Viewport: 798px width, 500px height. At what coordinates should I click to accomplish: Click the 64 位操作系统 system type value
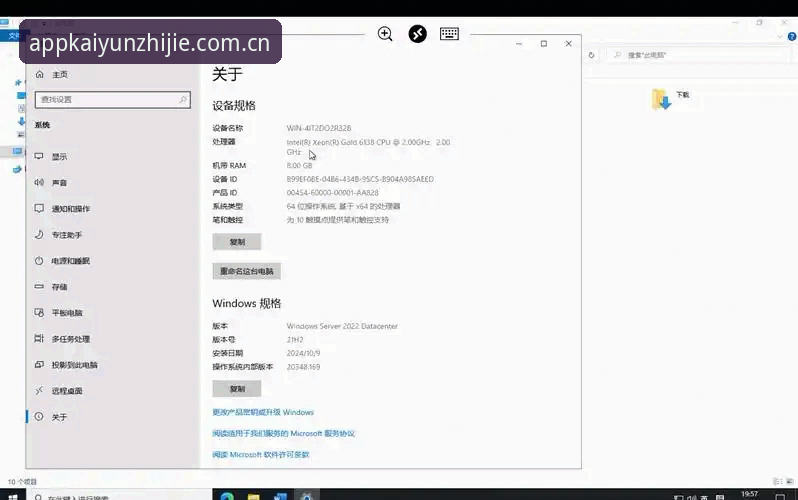pos(343,206)
